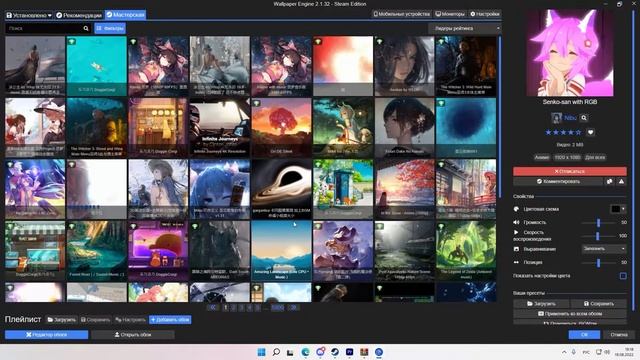The width and height of the screenshot is (640, 360).
Task: Open the Выравнивание Заполнить dropdown
Action: click(604, 249)
